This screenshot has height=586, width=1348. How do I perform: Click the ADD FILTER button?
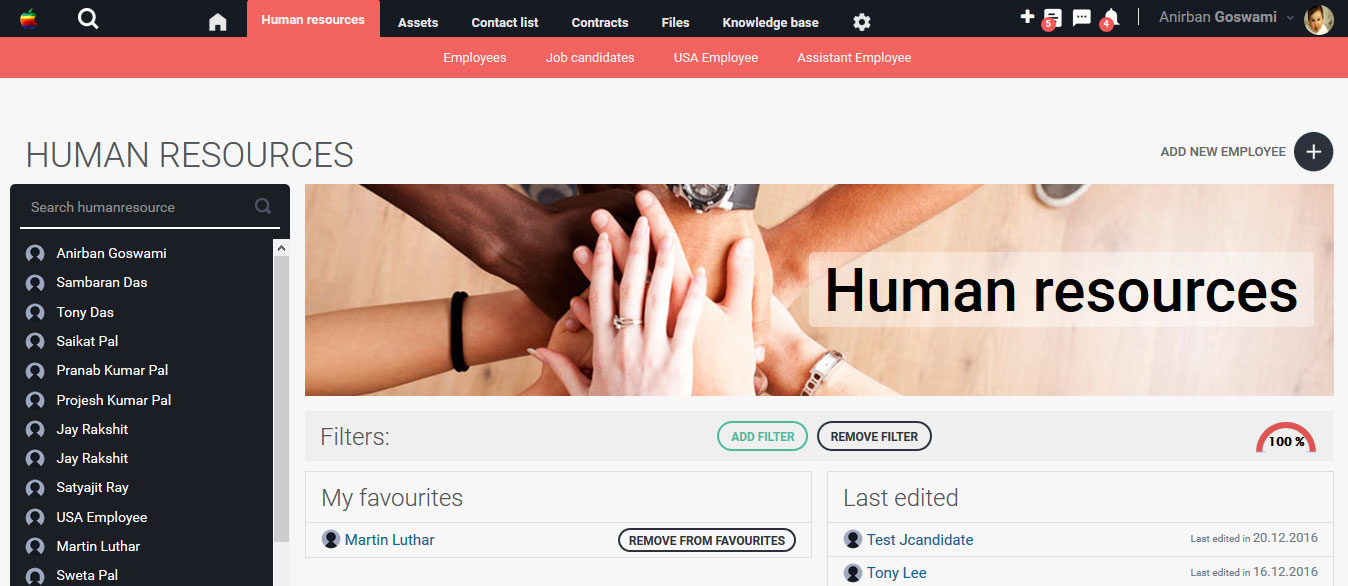point(762,436)
